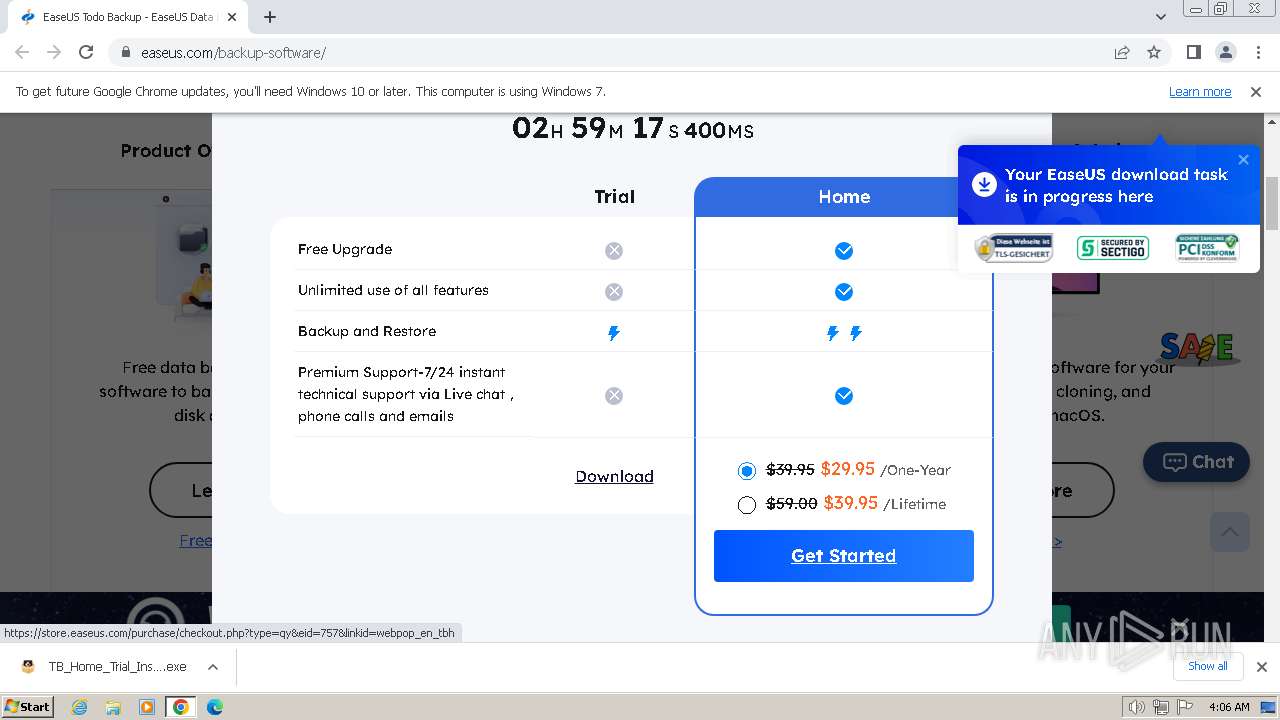Go back to the previous page
1280x720 pixels.
[x=22, y=52]
